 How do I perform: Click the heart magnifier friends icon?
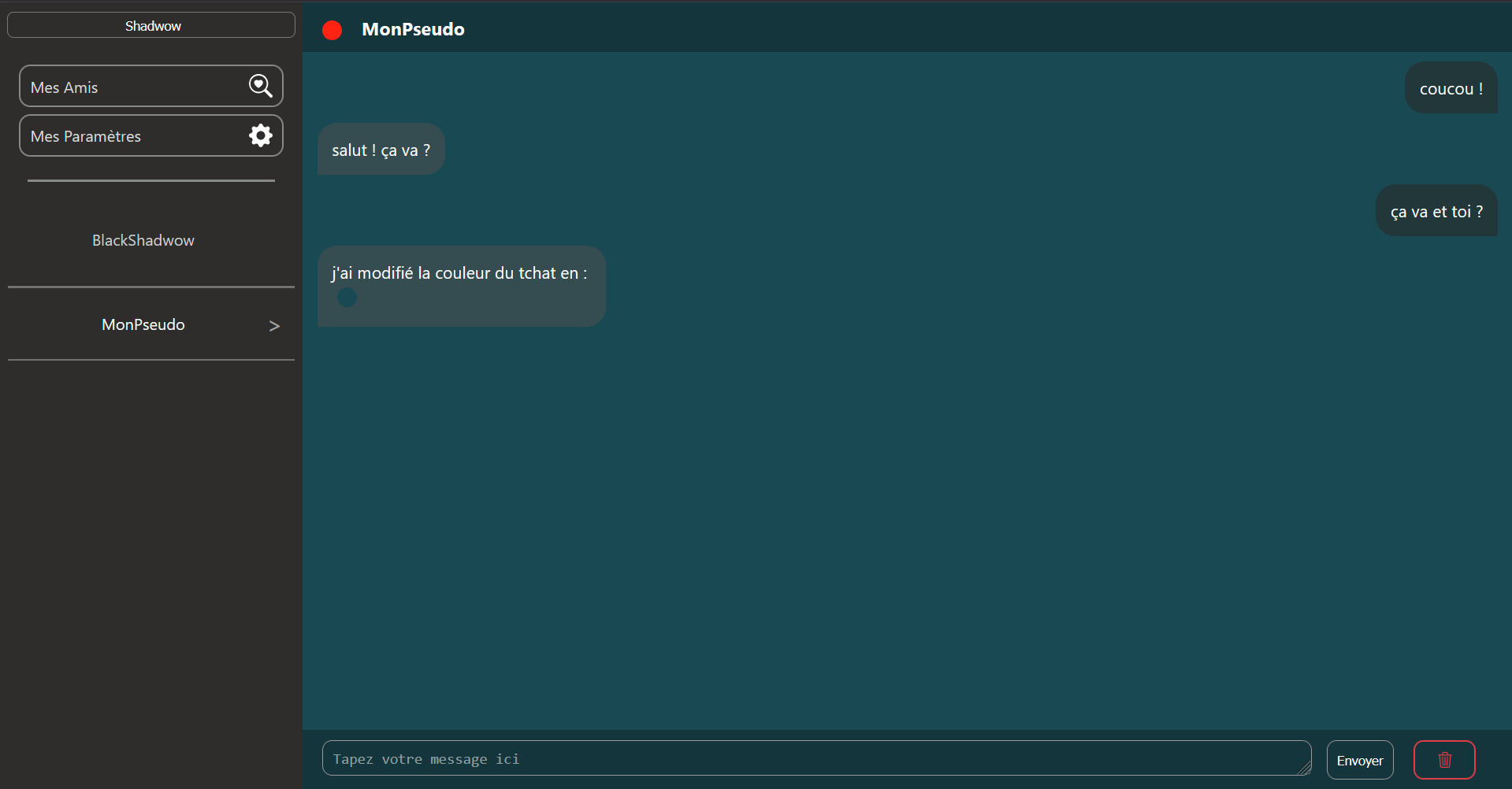click(x=261, y=86)
